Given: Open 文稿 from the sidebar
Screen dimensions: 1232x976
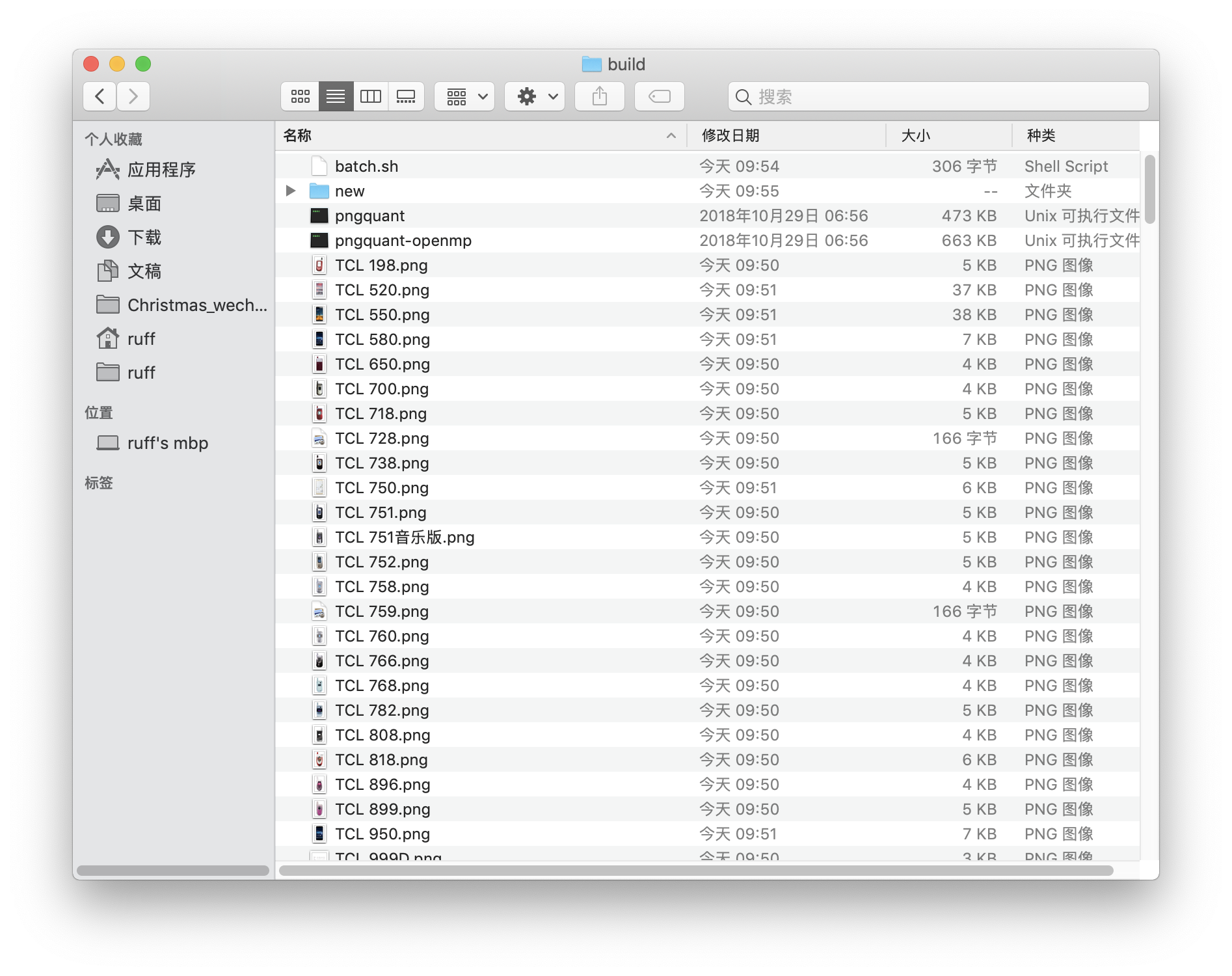Looking at the screenshot, I should click(144, 271).
